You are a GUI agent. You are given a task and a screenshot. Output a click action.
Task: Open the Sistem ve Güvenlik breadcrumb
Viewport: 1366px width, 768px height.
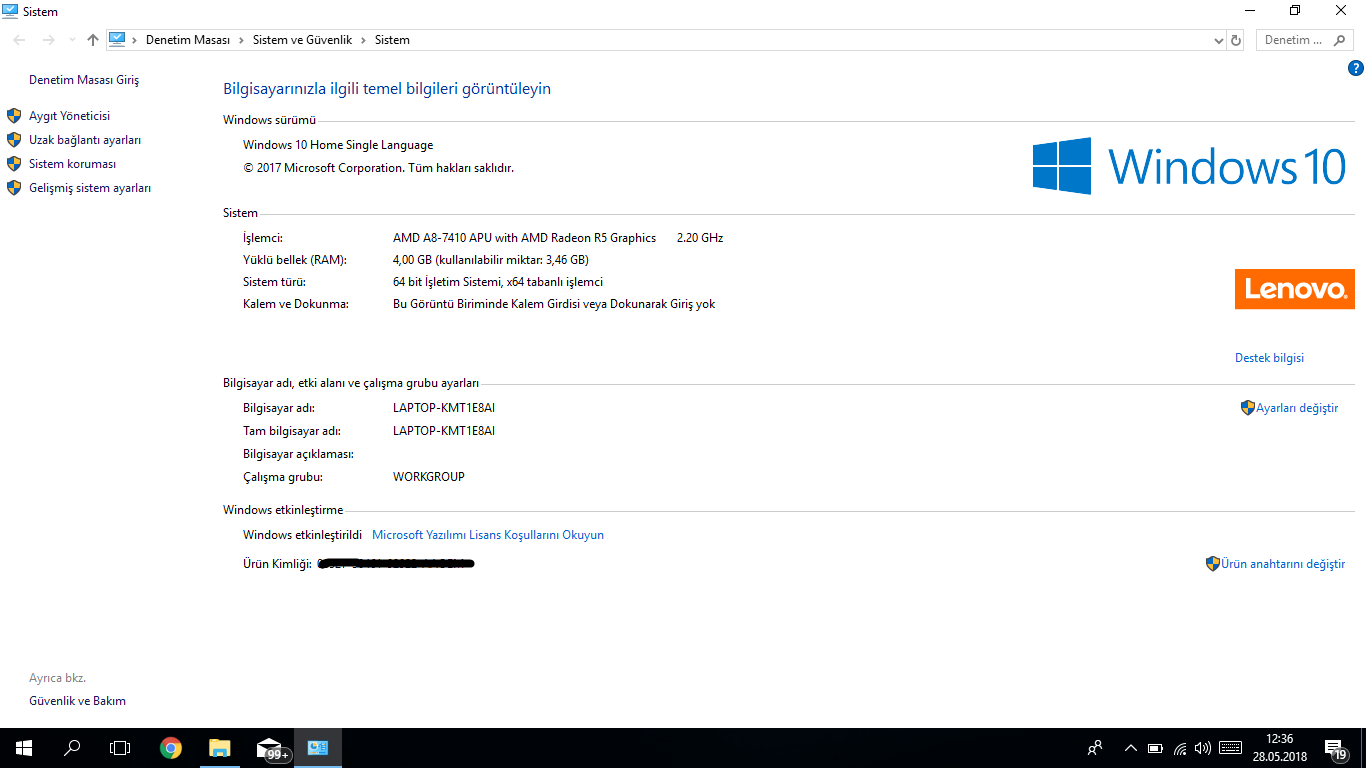[x=302, y=40]
